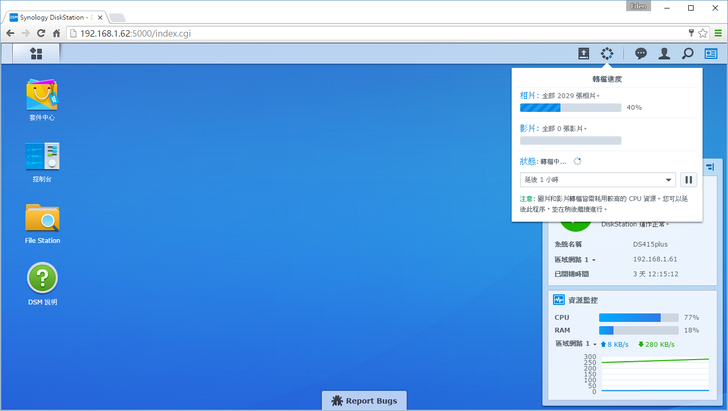Open the Resource Monitor widget icon
728x411 pixels.
coord(559,300)
